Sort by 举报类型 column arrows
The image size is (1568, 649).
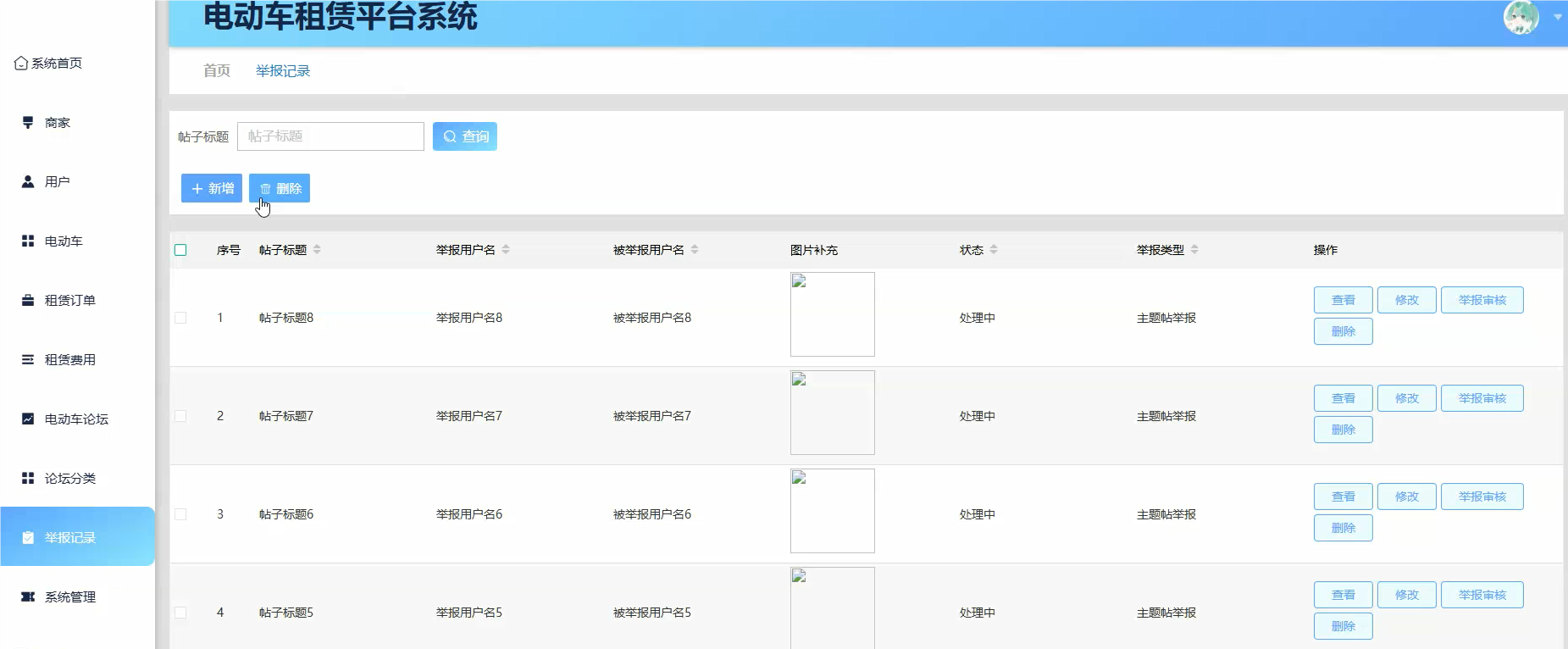pos(1194,250)
